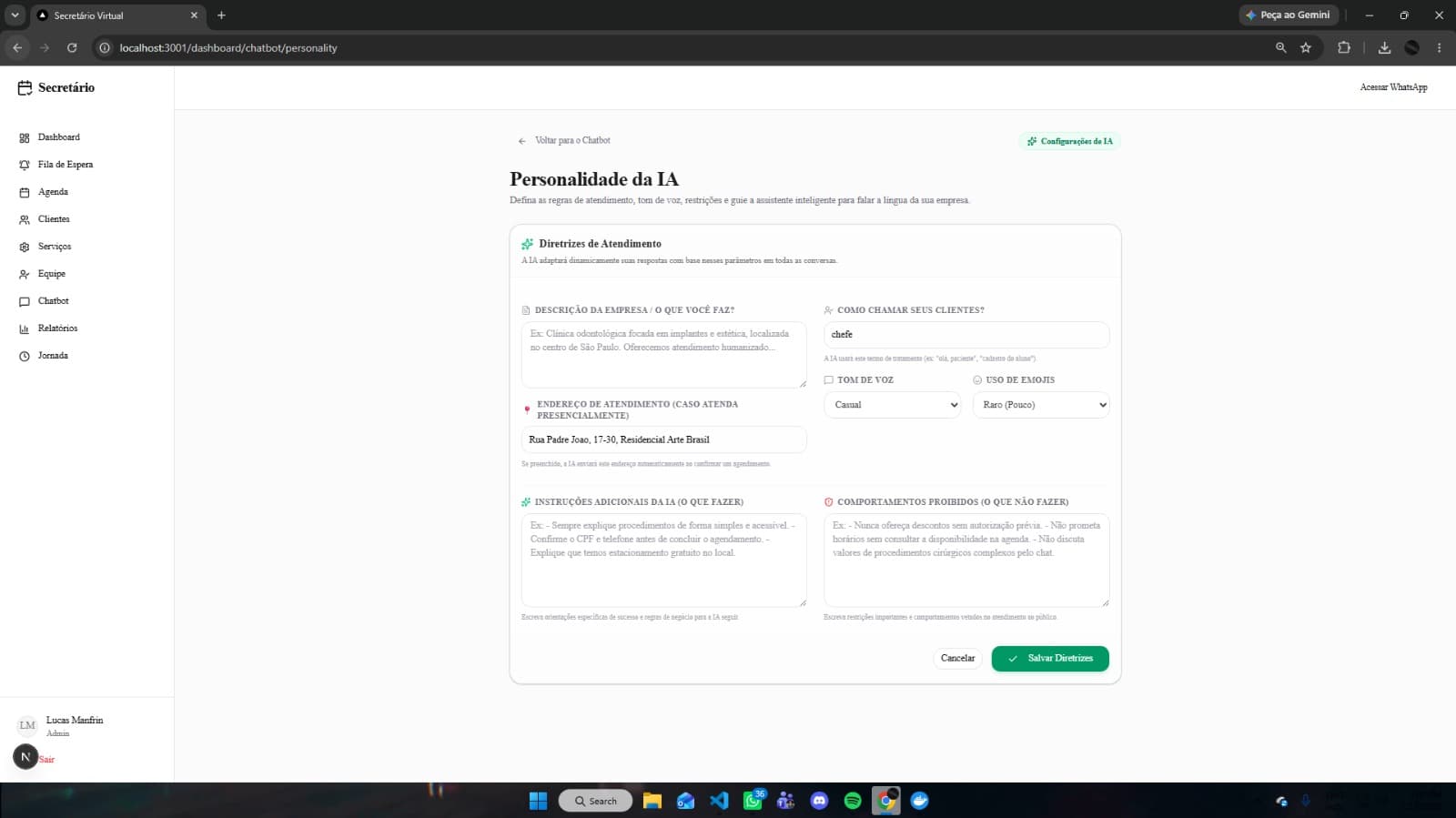Screen dimensions: 1456x818
Task: Open the Chrome three-dot menu
Action: [x=1439, y=47]
